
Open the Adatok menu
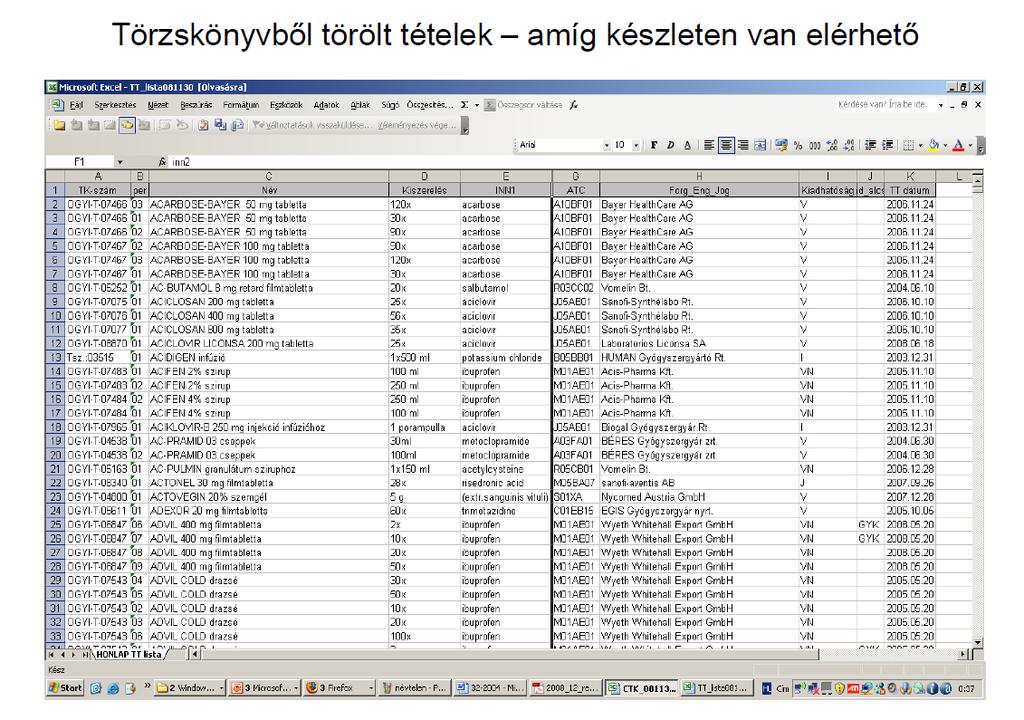tap(326, 105)
